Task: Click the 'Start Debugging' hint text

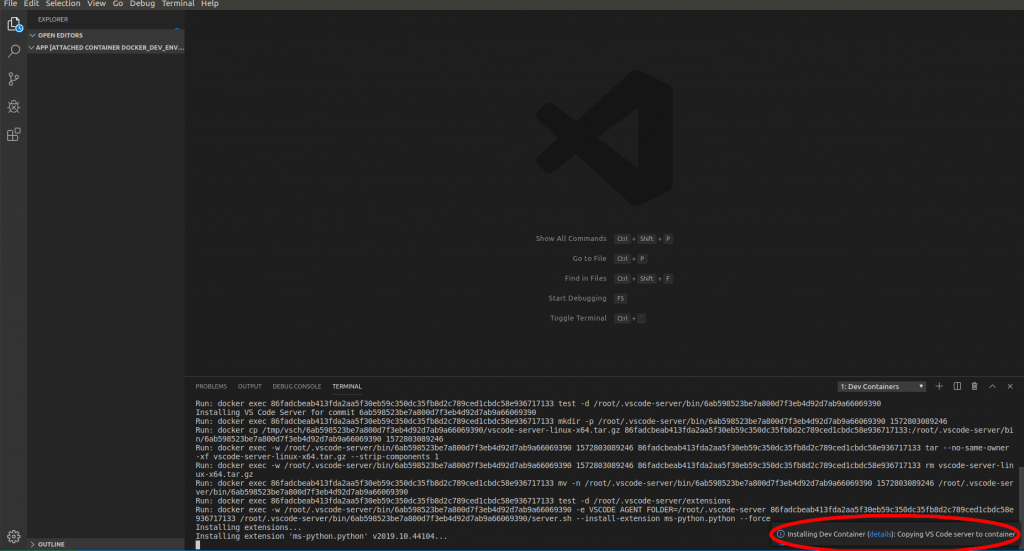Action: [577, 298]
